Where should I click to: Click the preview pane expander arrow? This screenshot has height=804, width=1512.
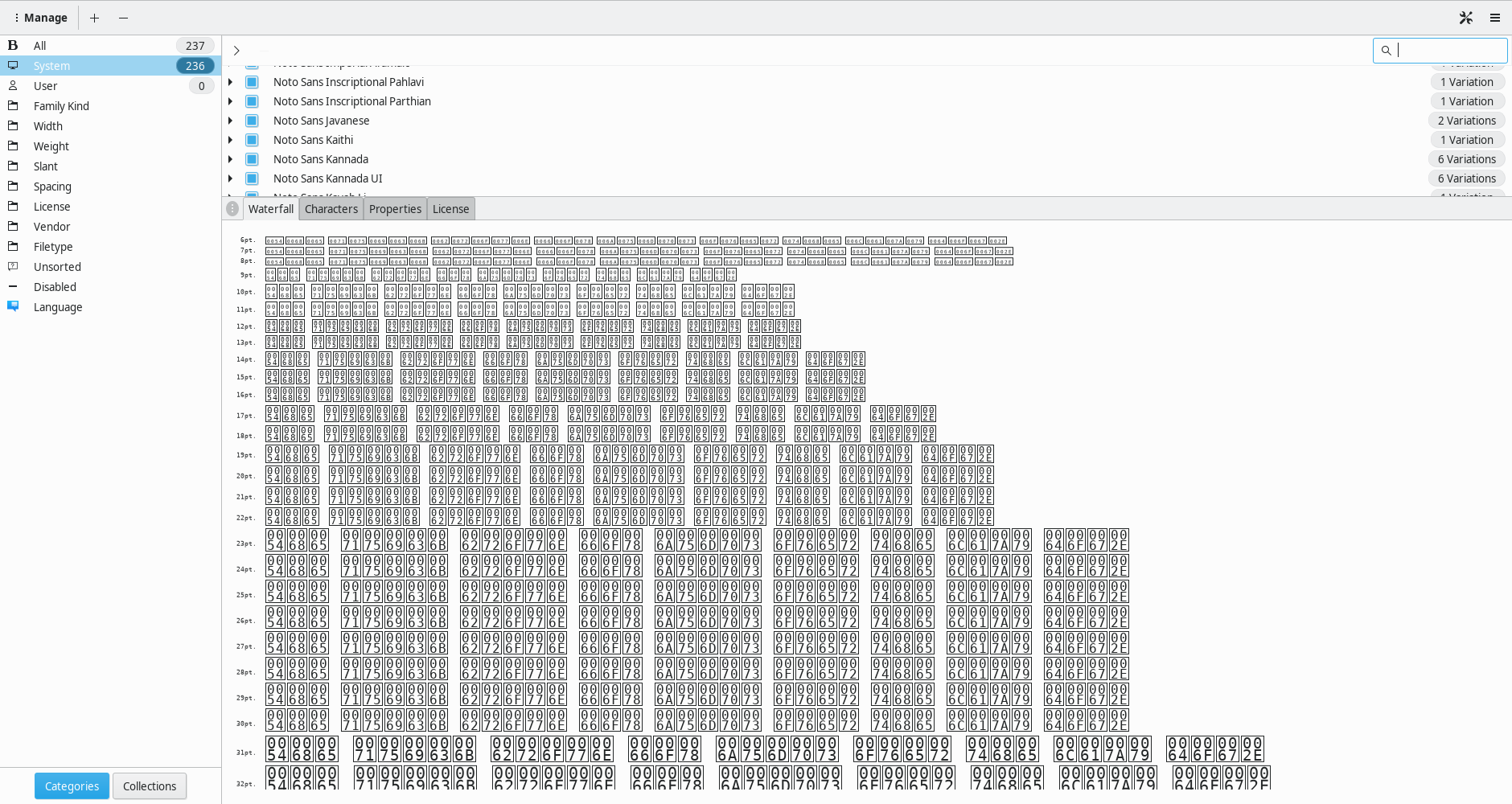[x=236, y=50]
